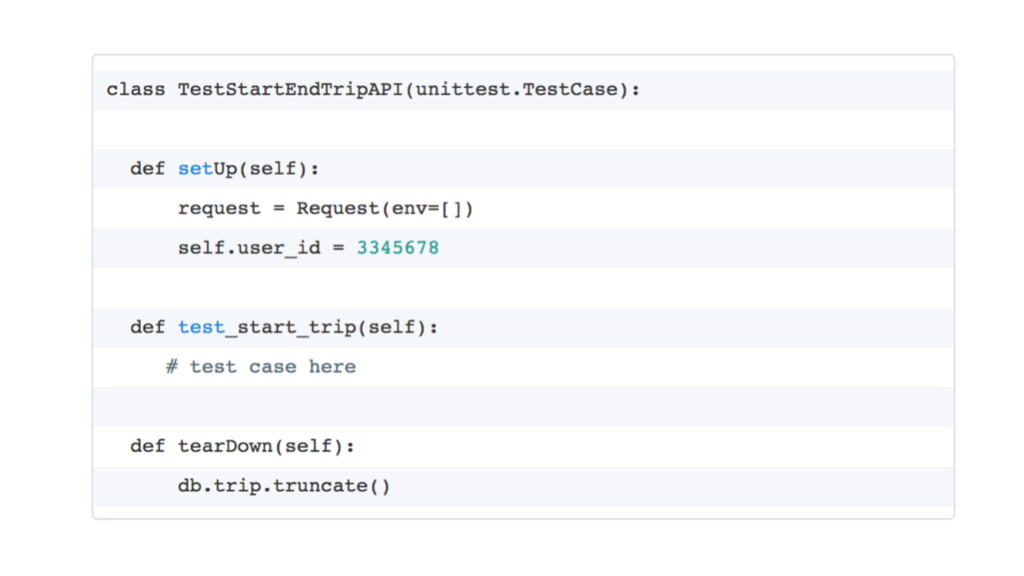Select the class TestStartEndTripAPI declaration line
The image size is (1024, 576).
(373, 89)
